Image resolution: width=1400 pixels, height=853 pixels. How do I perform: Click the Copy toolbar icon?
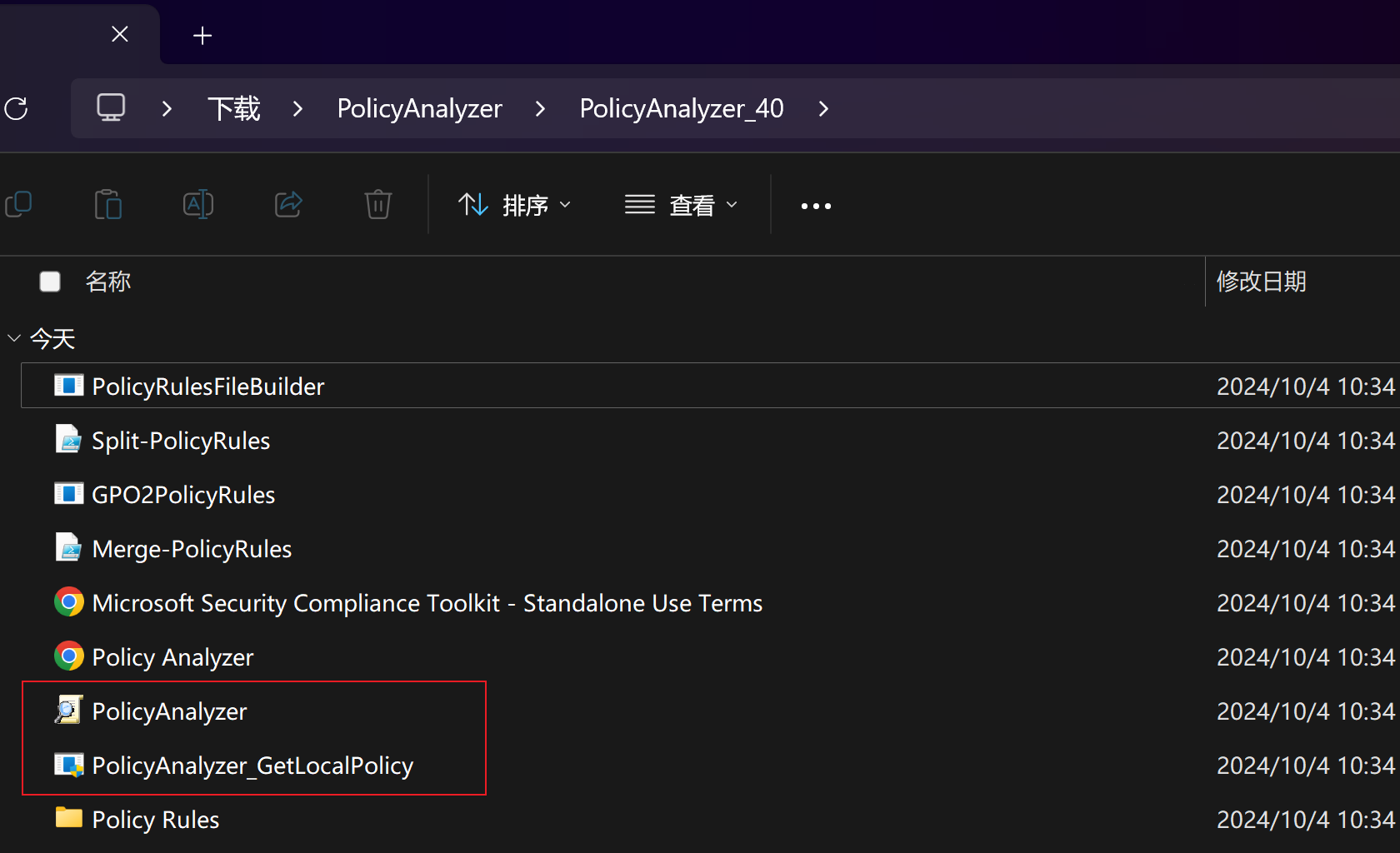[18, 204]
